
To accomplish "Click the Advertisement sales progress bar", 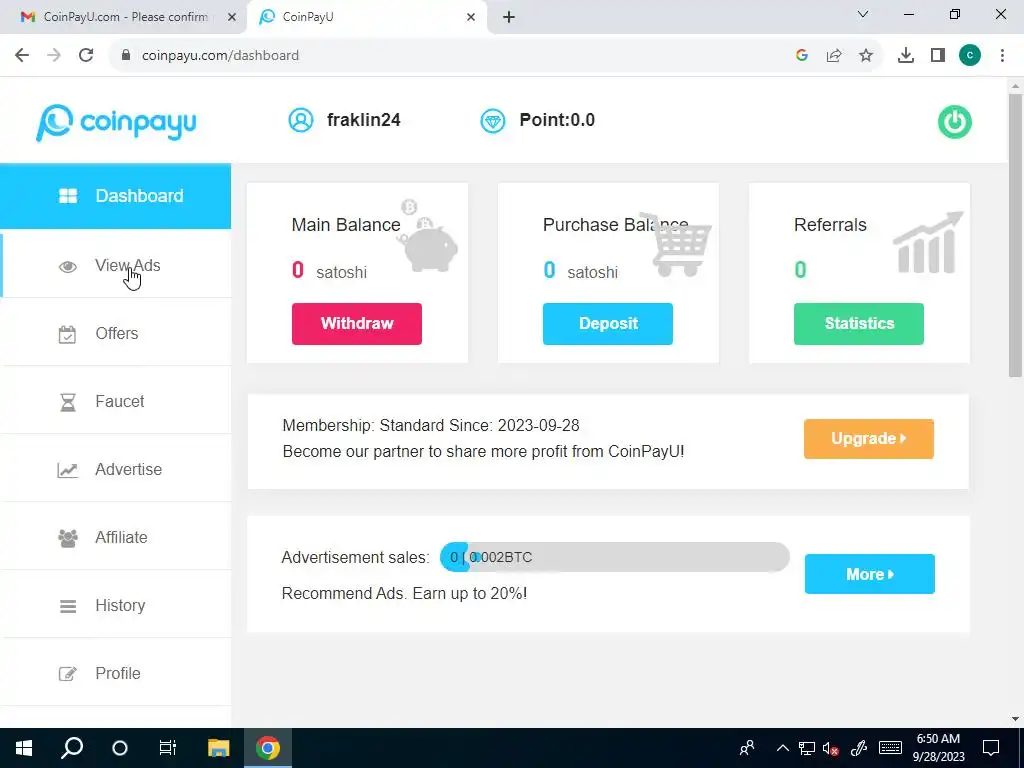I will coord(615,557).
